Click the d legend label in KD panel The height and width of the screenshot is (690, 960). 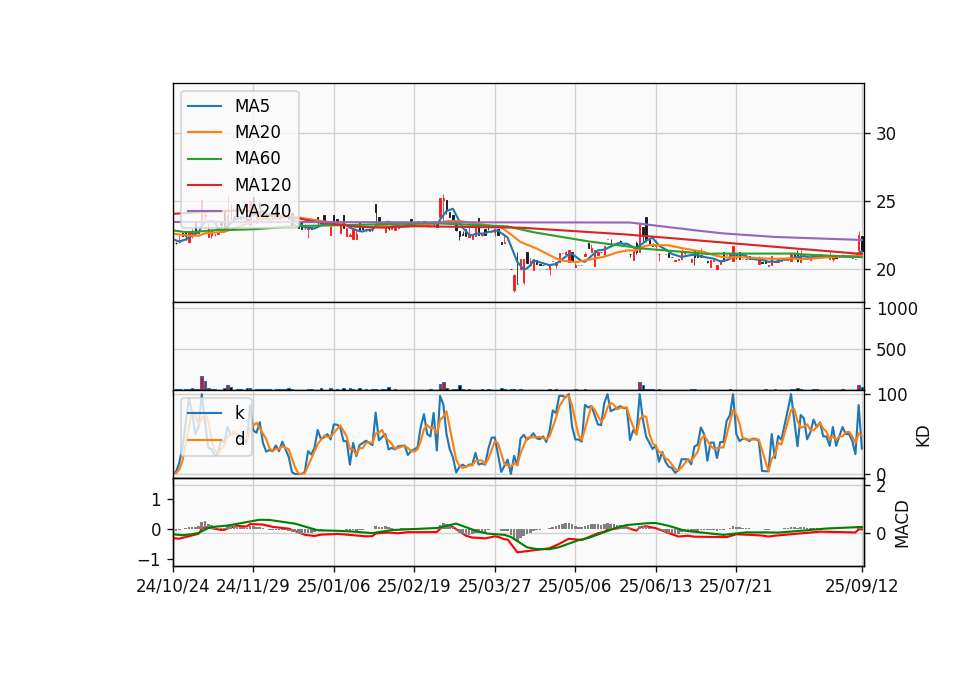click(x=240, y=439)
